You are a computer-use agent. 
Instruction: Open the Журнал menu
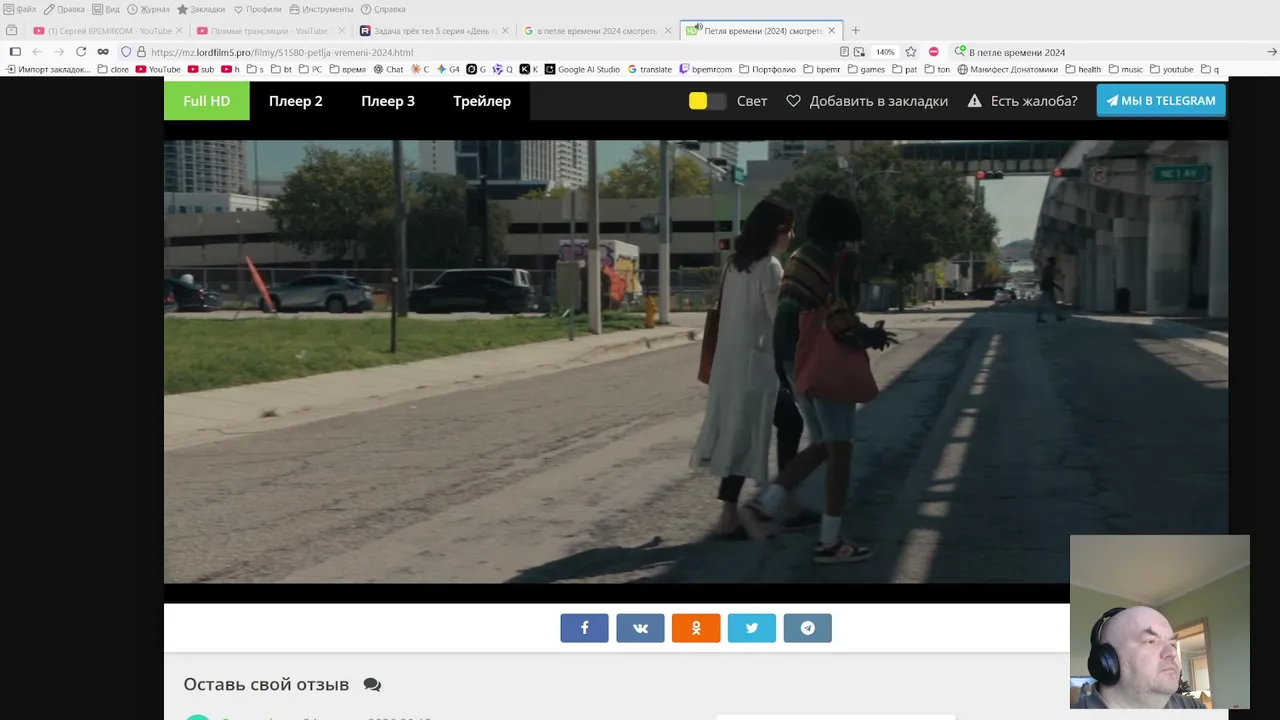(149, 9)
